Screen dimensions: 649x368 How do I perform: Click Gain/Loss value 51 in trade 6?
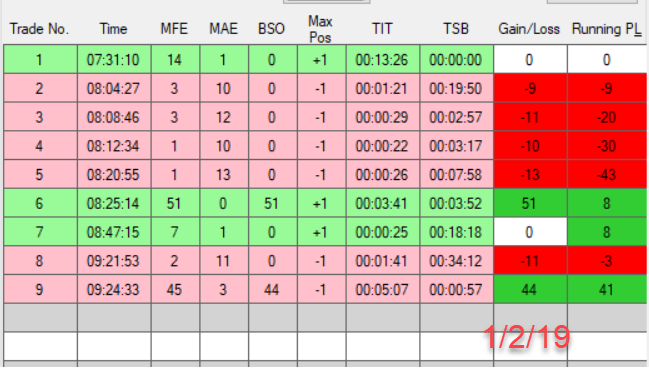tap(530, 203)
